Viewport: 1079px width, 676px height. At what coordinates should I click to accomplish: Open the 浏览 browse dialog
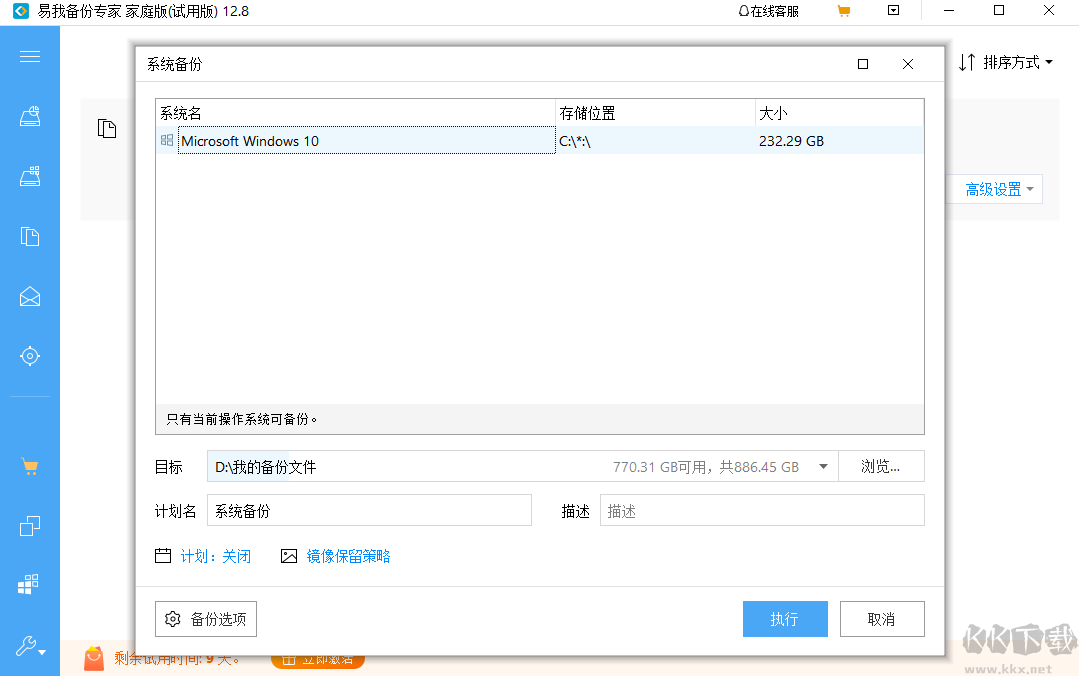click(x=881, y=466)
